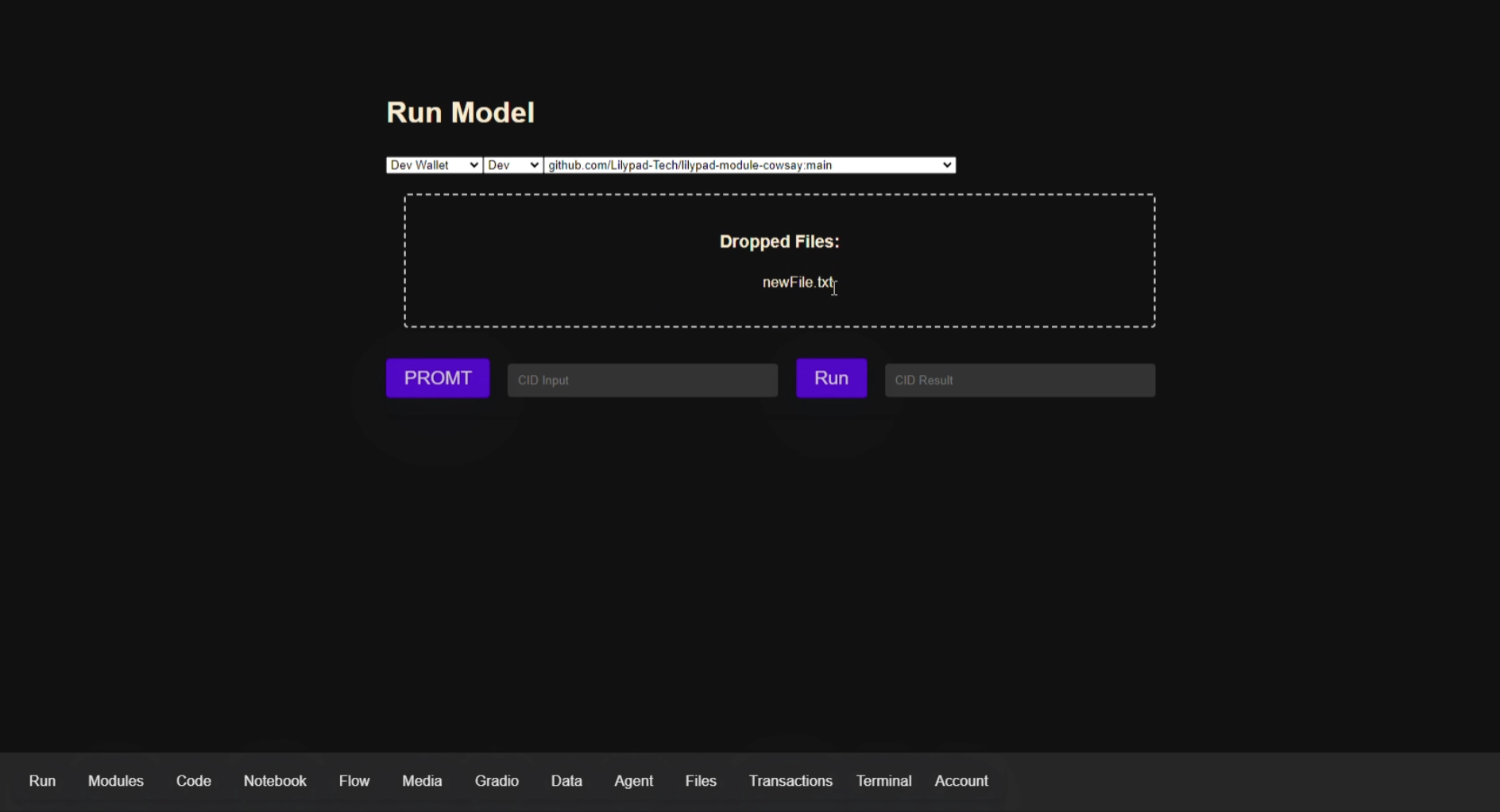Viewport: 1500px width, 812px height.
Task: Open the Dev Wallet dropdown
Action: [434, 165]
